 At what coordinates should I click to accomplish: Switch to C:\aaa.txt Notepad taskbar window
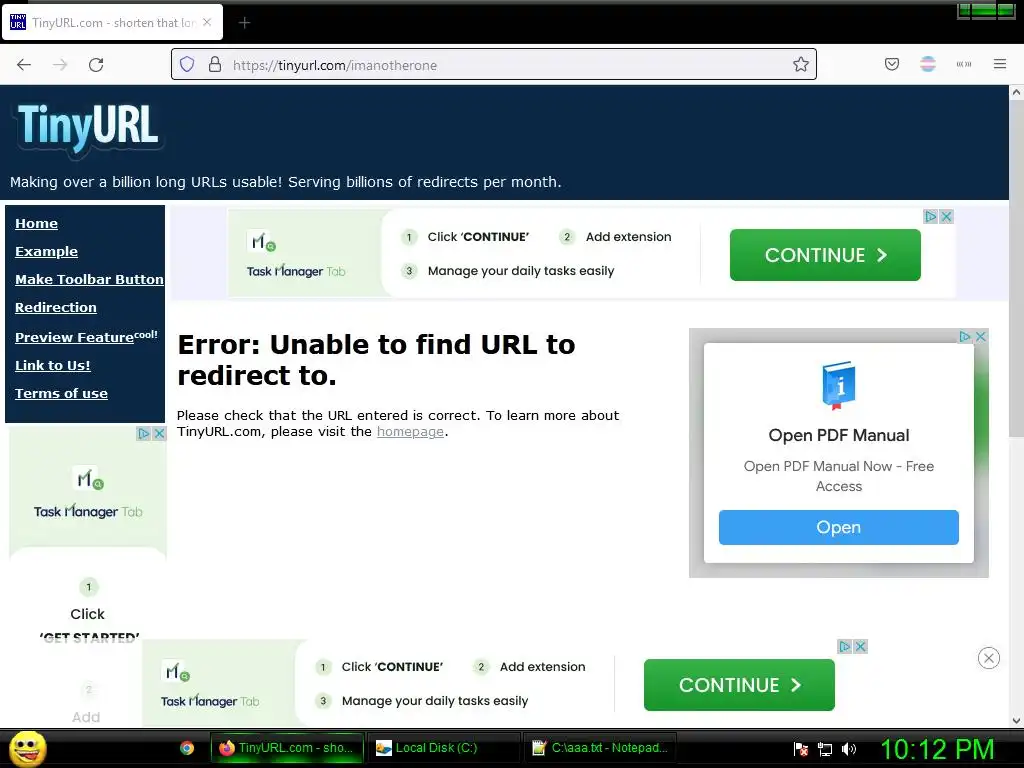600,748
